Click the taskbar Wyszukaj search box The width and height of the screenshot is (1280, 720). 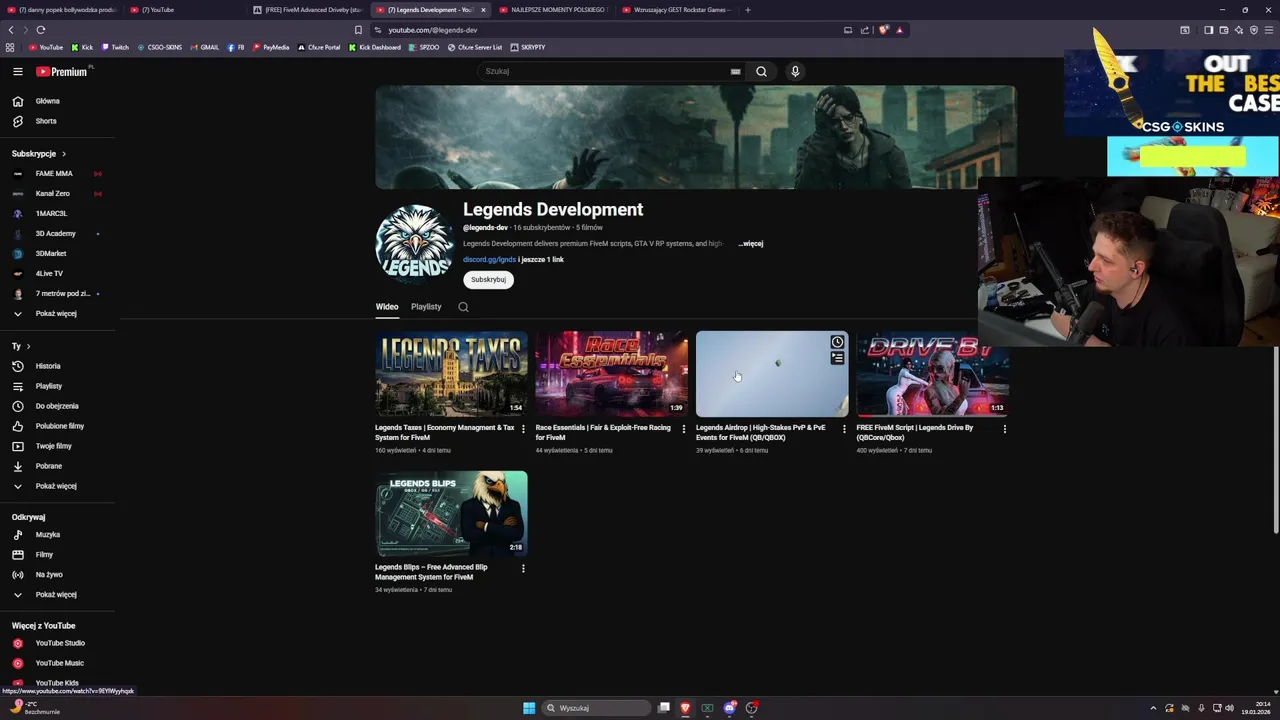(597, 708)
